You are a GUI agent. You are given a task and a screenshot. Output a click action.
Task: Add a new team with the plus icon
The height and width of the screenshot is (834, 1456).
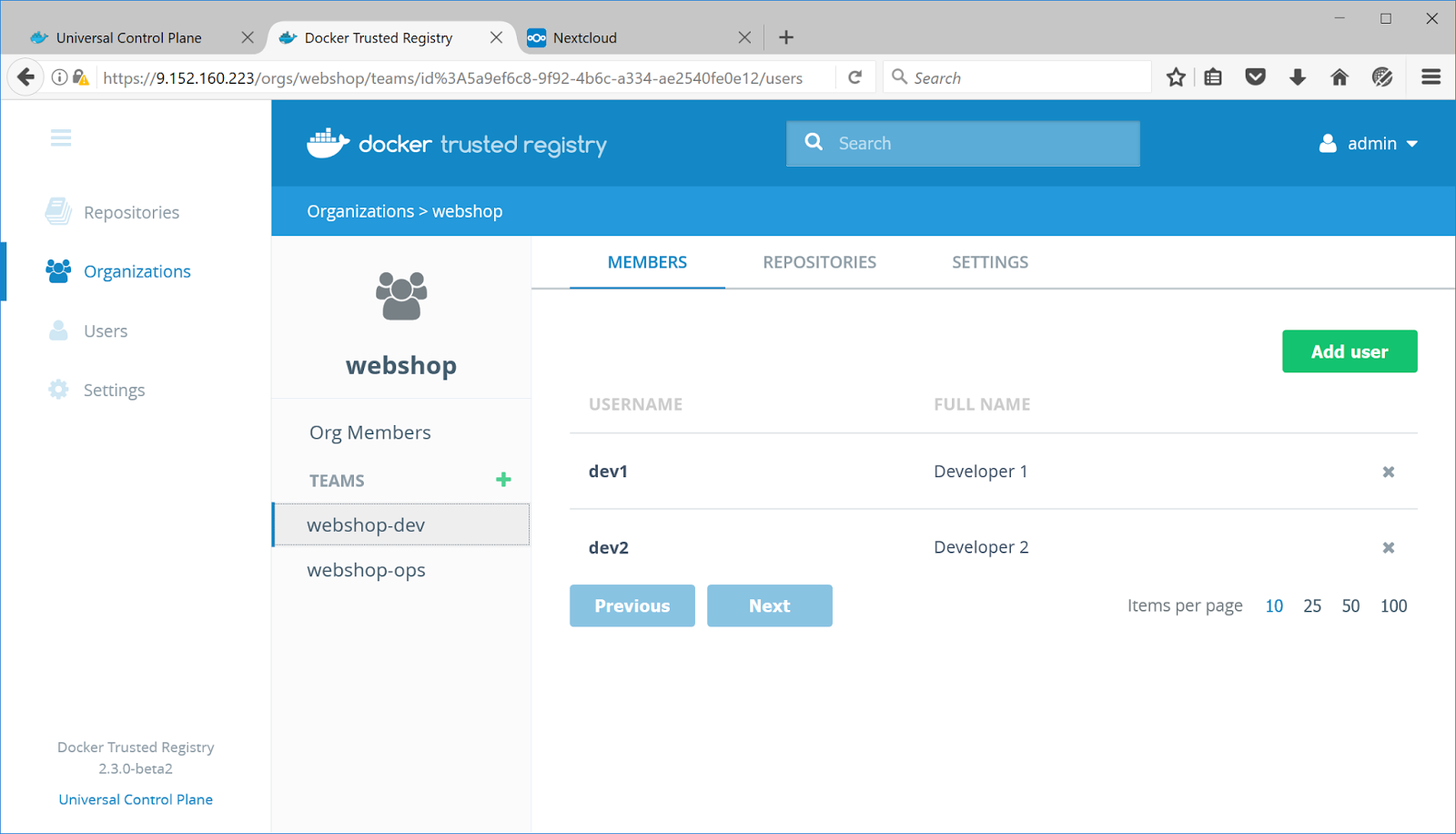pos(503,480)
